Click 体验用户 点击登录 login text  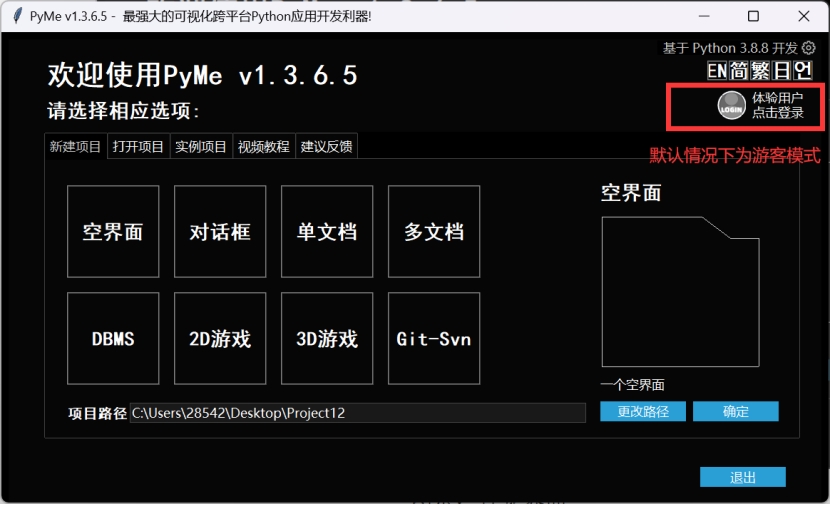[x=778, y=105]
